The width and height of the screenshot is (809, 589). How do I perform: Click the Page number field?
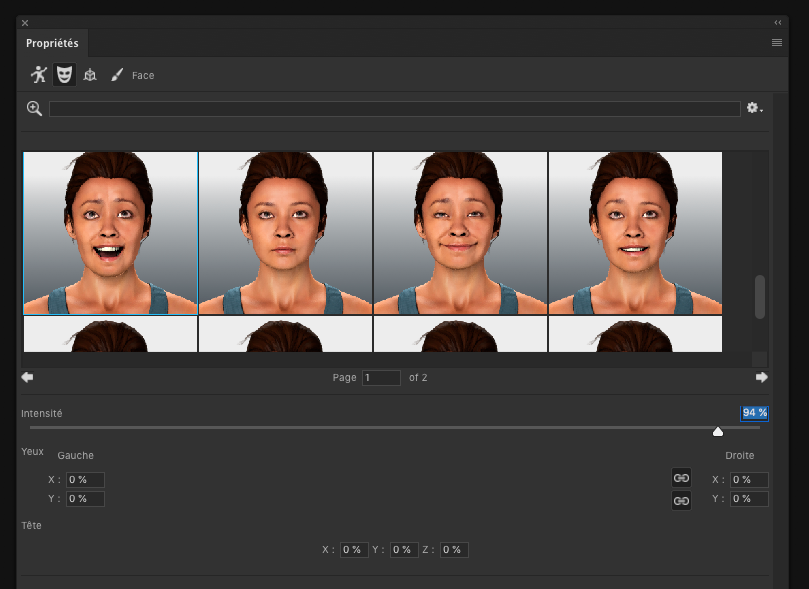(x=381, y=378)
